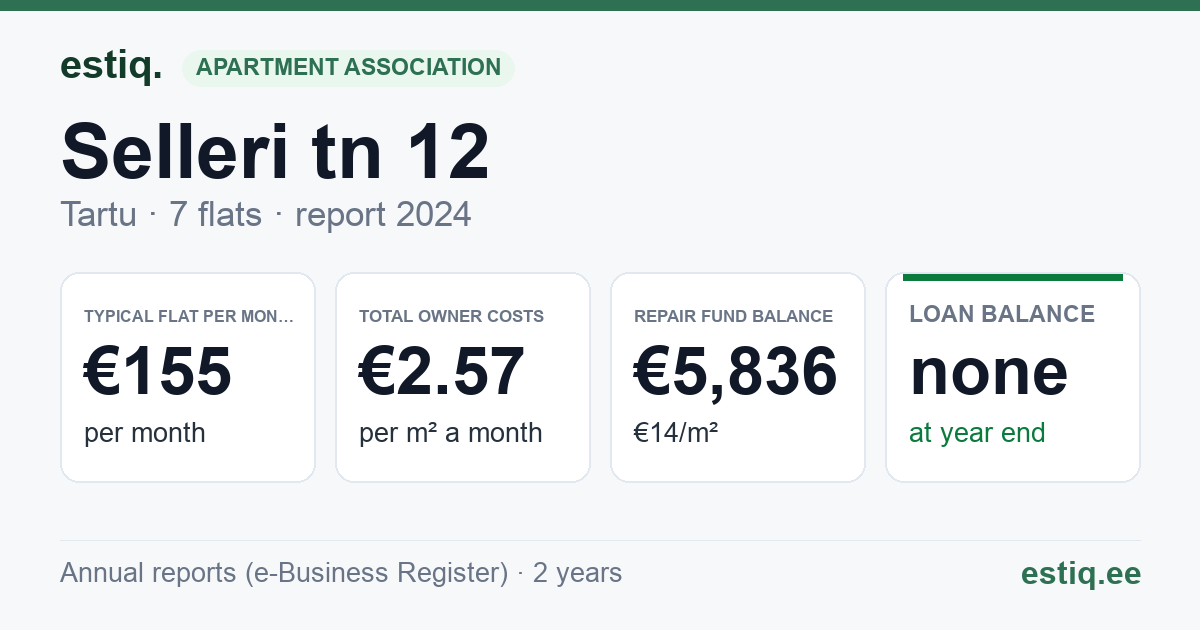The image size is (1200, 630).
Task: Click the €5,836 value
Action: pos(736,371)
